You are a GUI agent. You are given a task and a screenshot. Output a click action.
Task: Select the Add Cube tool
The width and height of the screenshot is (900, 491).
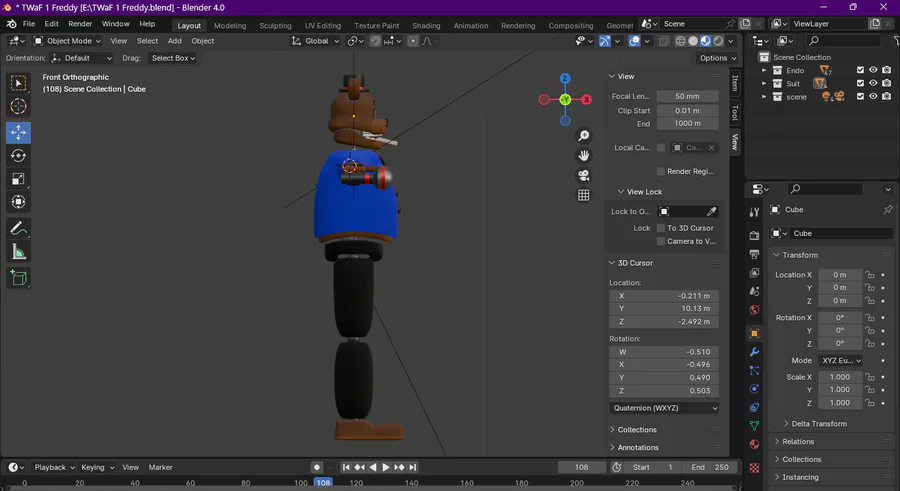point(18,278)
